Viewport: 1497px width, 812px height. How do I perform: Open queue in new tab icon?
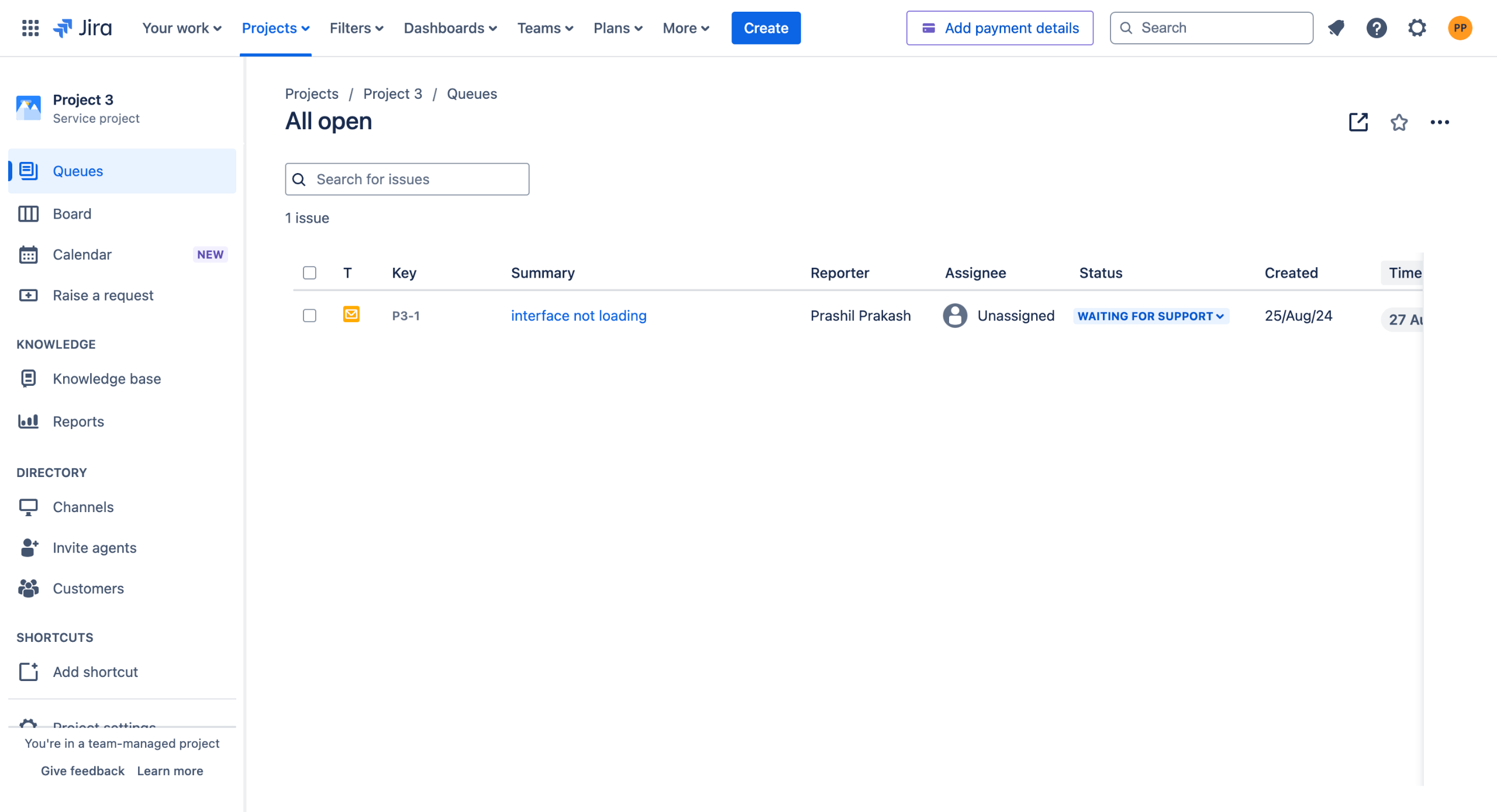(1358, 122)
